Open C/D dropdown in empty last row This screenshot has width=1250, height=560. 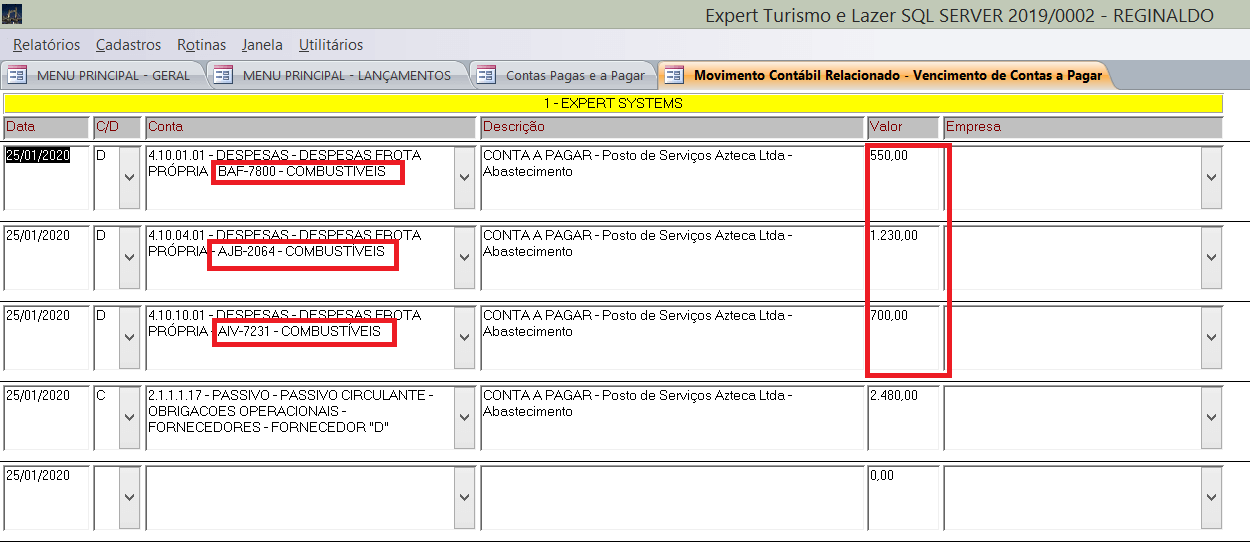(x=129, y=497)
